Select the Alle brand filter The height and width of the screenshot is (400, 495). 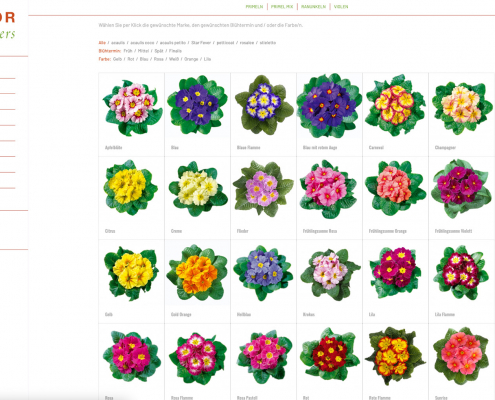click(102, 43)
